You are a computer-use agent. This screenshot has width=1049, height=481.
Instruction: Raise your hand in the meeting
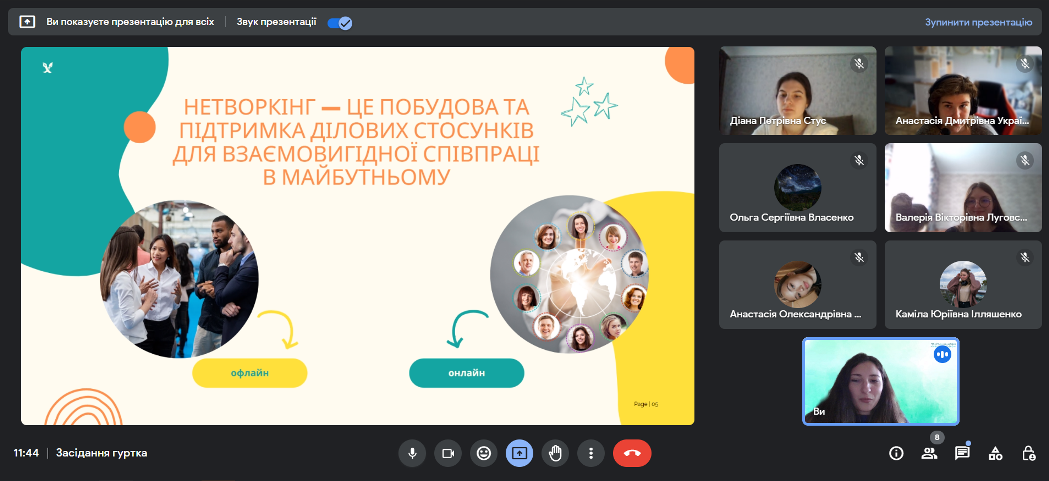tap(555, 453)
